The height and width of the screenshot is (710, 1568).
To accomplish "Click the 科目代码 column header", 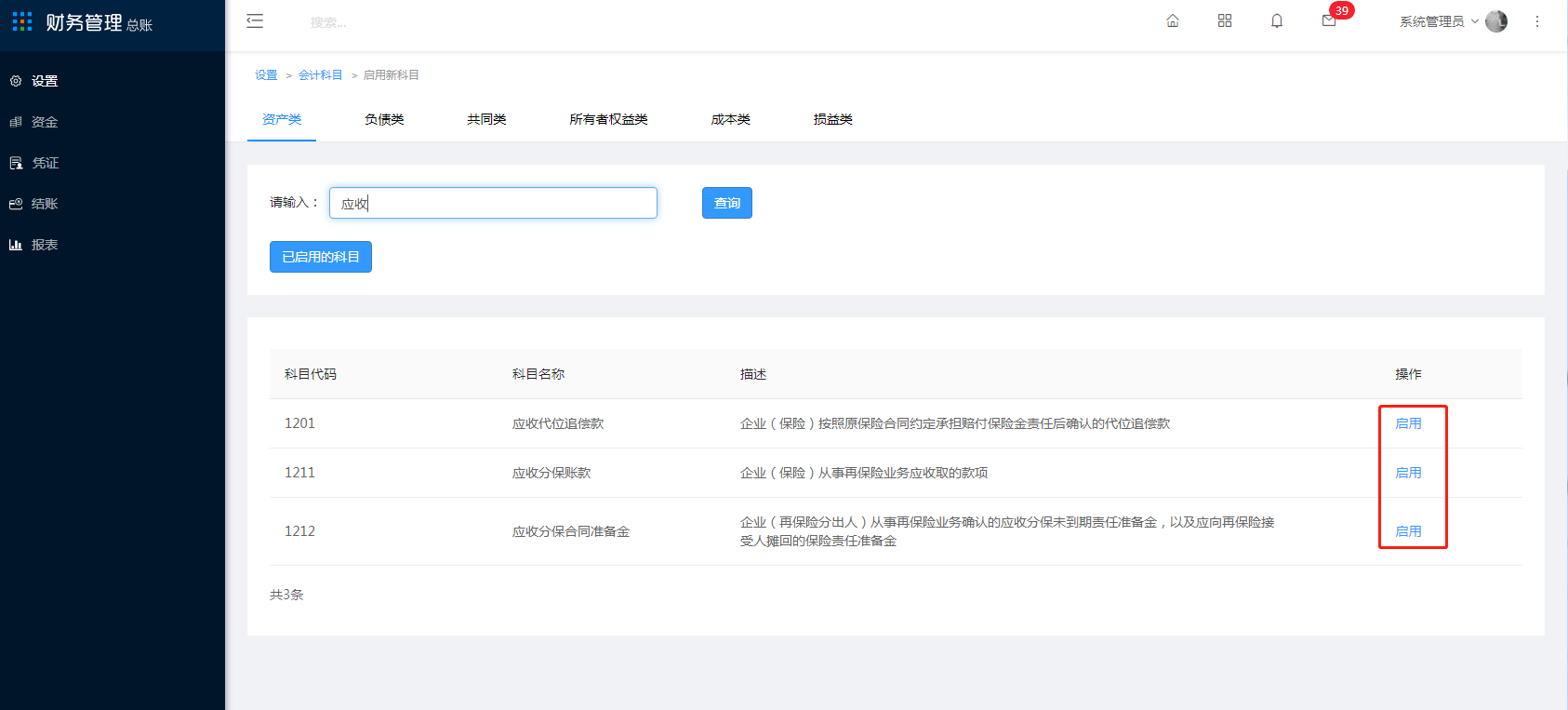I will click(x=311, y=374).
